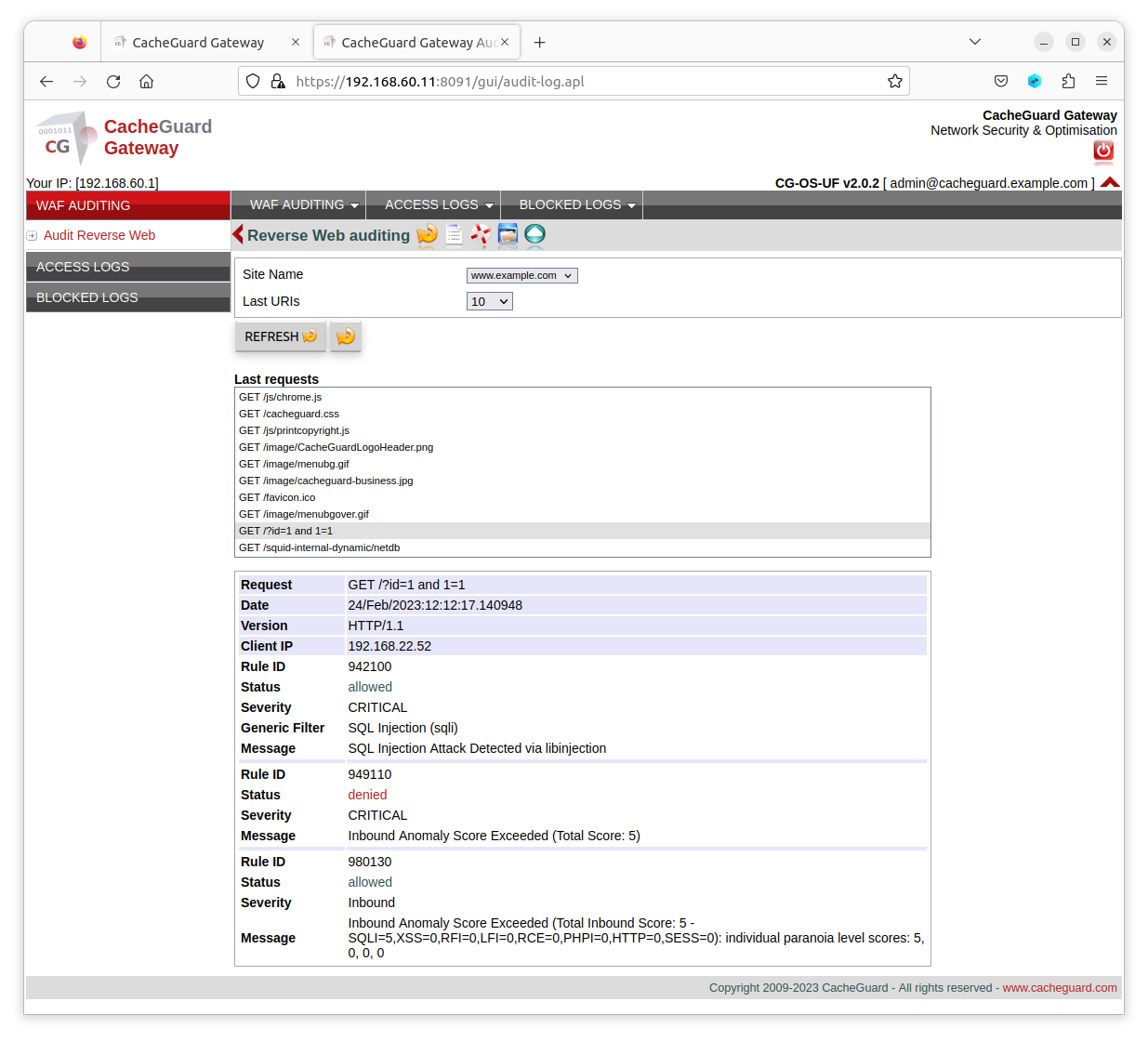The height and width of the screenshot is (1041, 1148).
Task: Click the Firefox home button
Action: [146, 81]
